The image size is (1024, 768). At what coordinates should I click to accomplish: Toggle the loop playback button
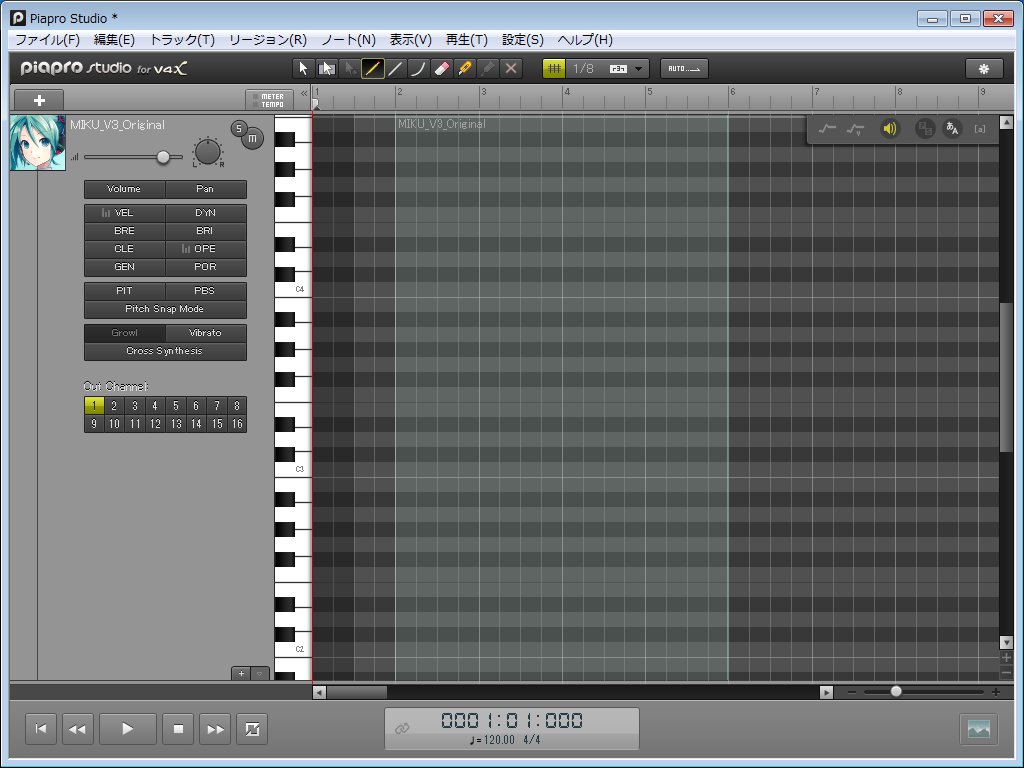tap(252, 729)
